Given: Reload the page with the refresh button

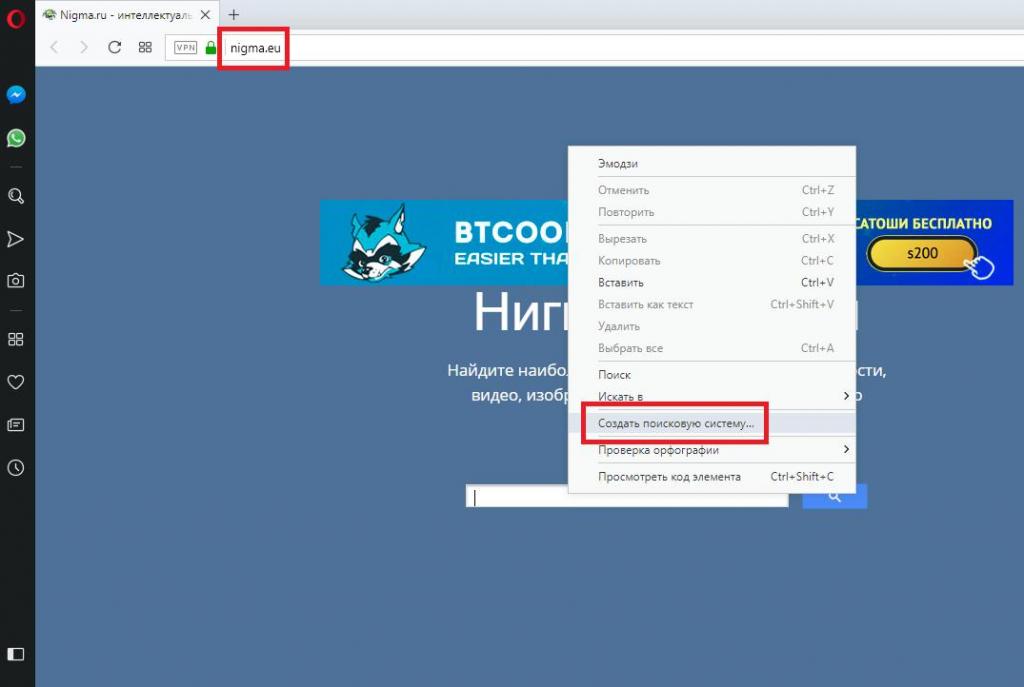Looking at the screenshot, I should pos(114,47).
